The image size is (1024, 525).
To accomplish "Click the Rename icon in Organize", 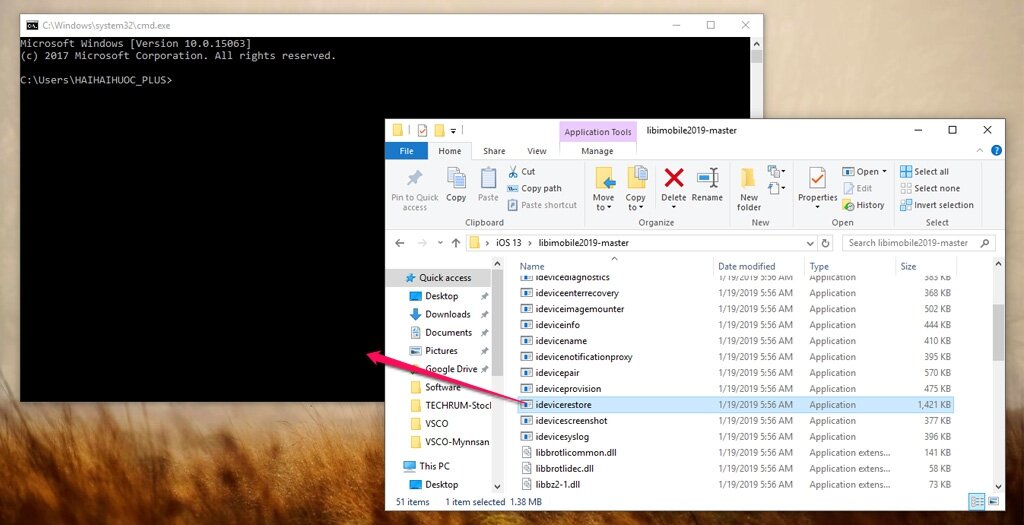I will pos(707,178).
